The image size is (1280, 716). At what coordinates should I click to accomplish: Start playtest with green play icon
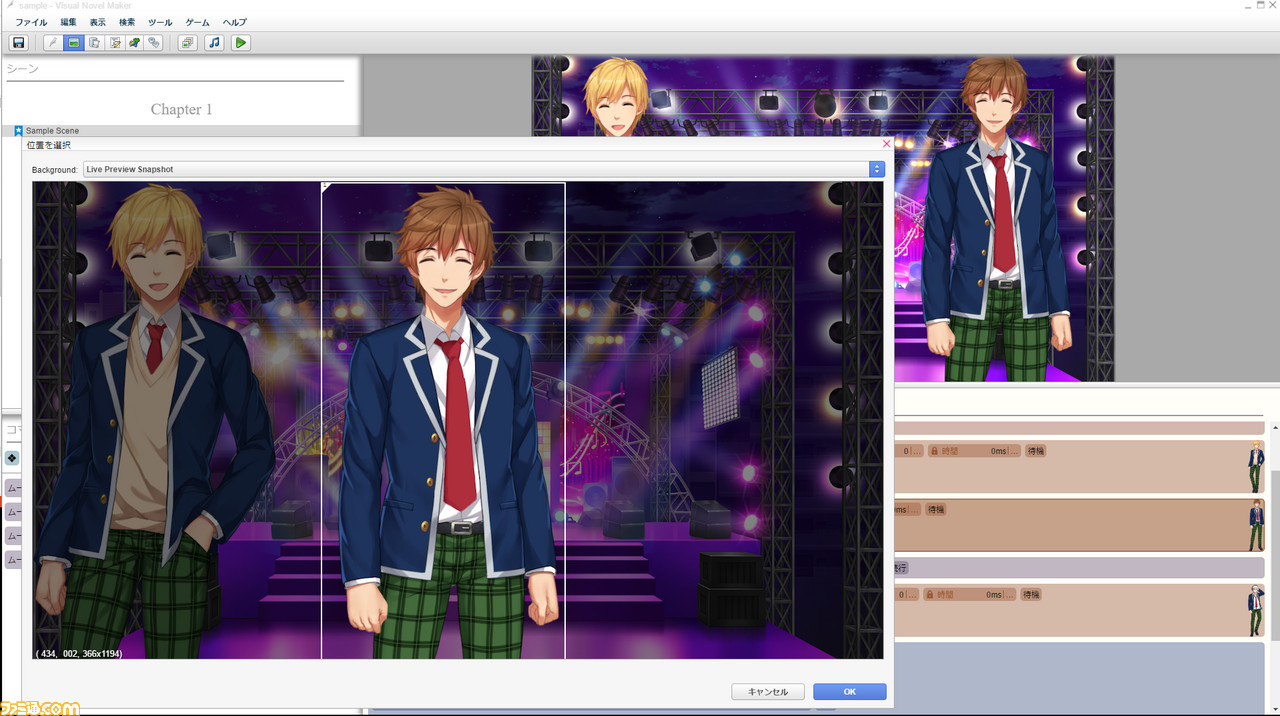(x=240, y=43)
